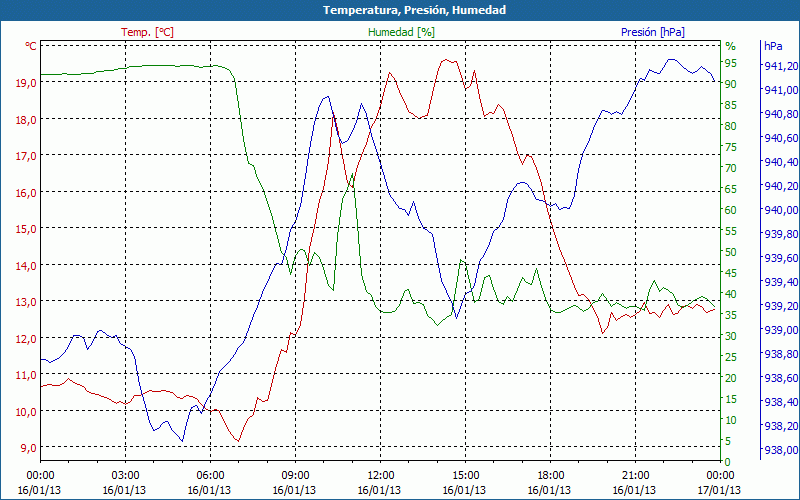Click humidity axis value '25'

pos(731,357)
